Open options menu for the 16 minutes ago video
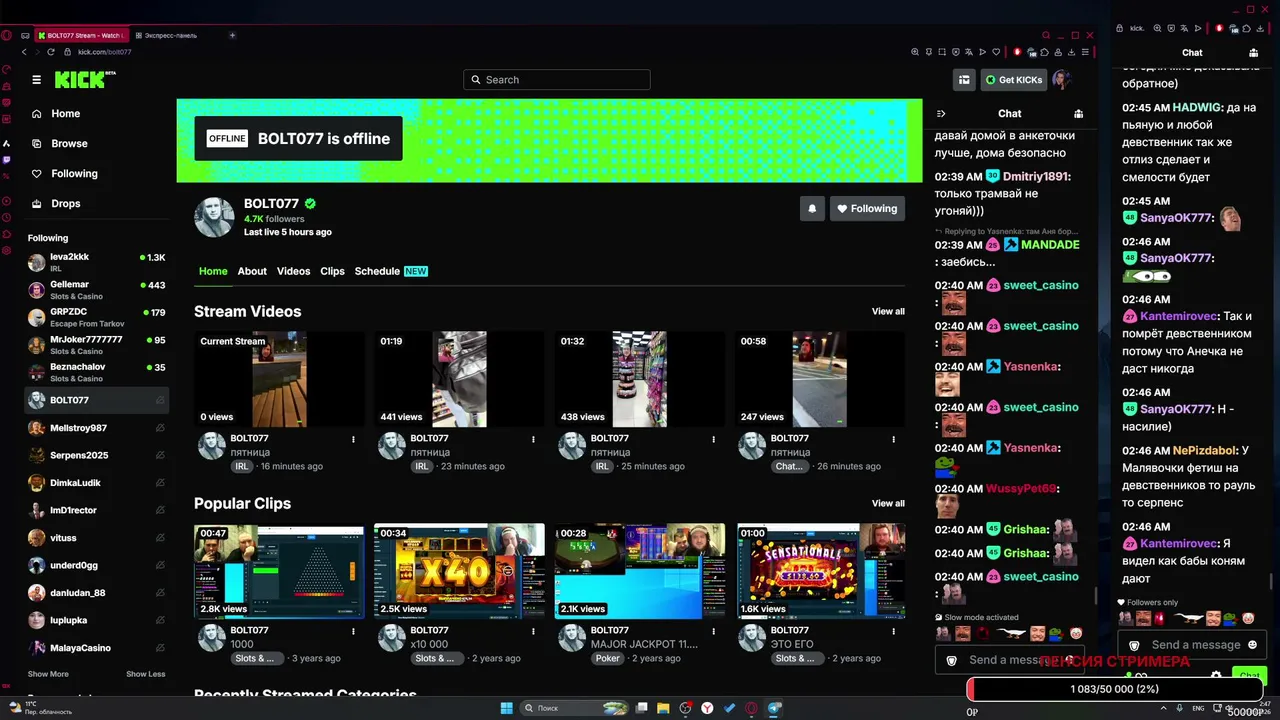The image size is (1280, 720). pyautogui.click(x=353, y=439)
